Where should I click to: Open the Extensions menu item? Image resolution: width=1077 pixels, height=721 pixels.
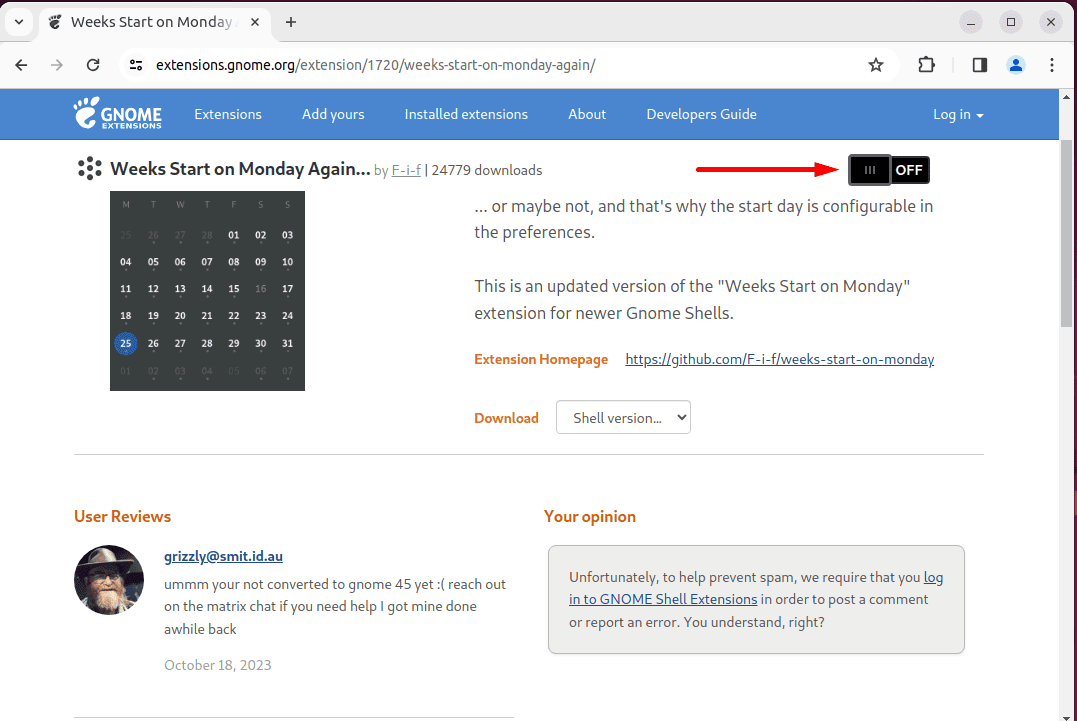tap(228, 115)
